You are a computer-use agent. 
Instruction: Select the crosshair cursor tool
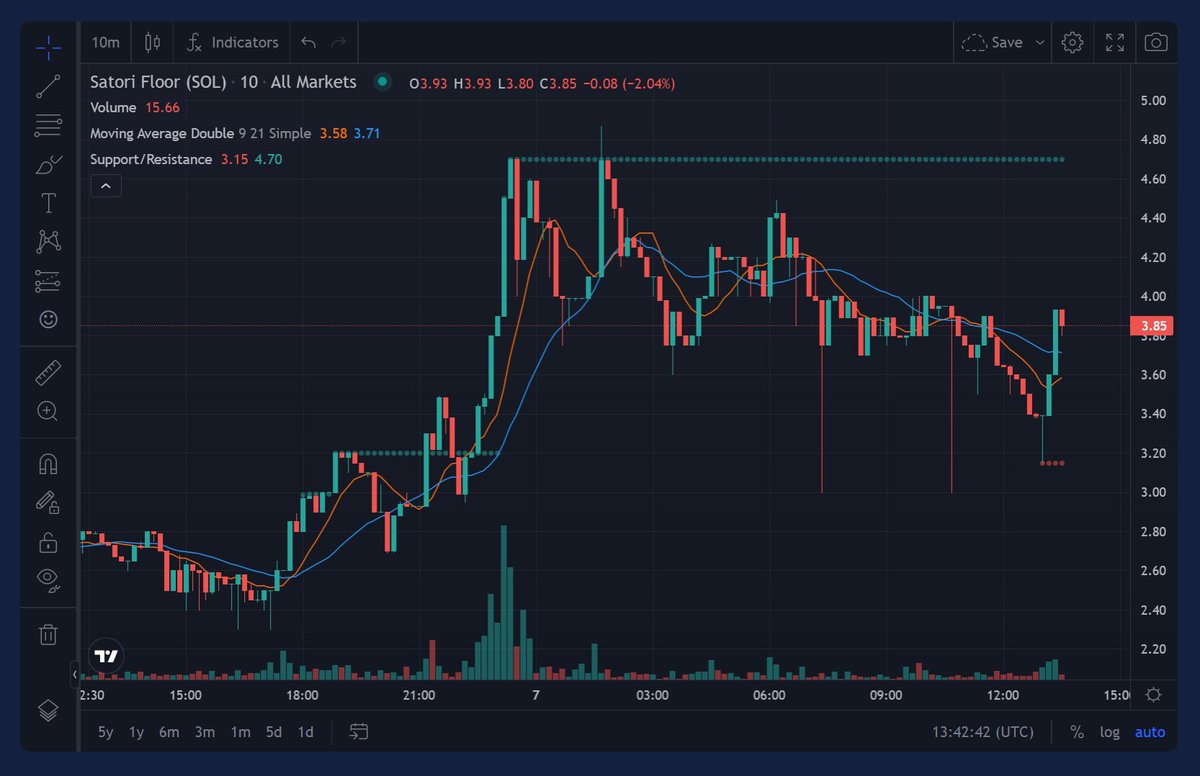tap(47, 44)
